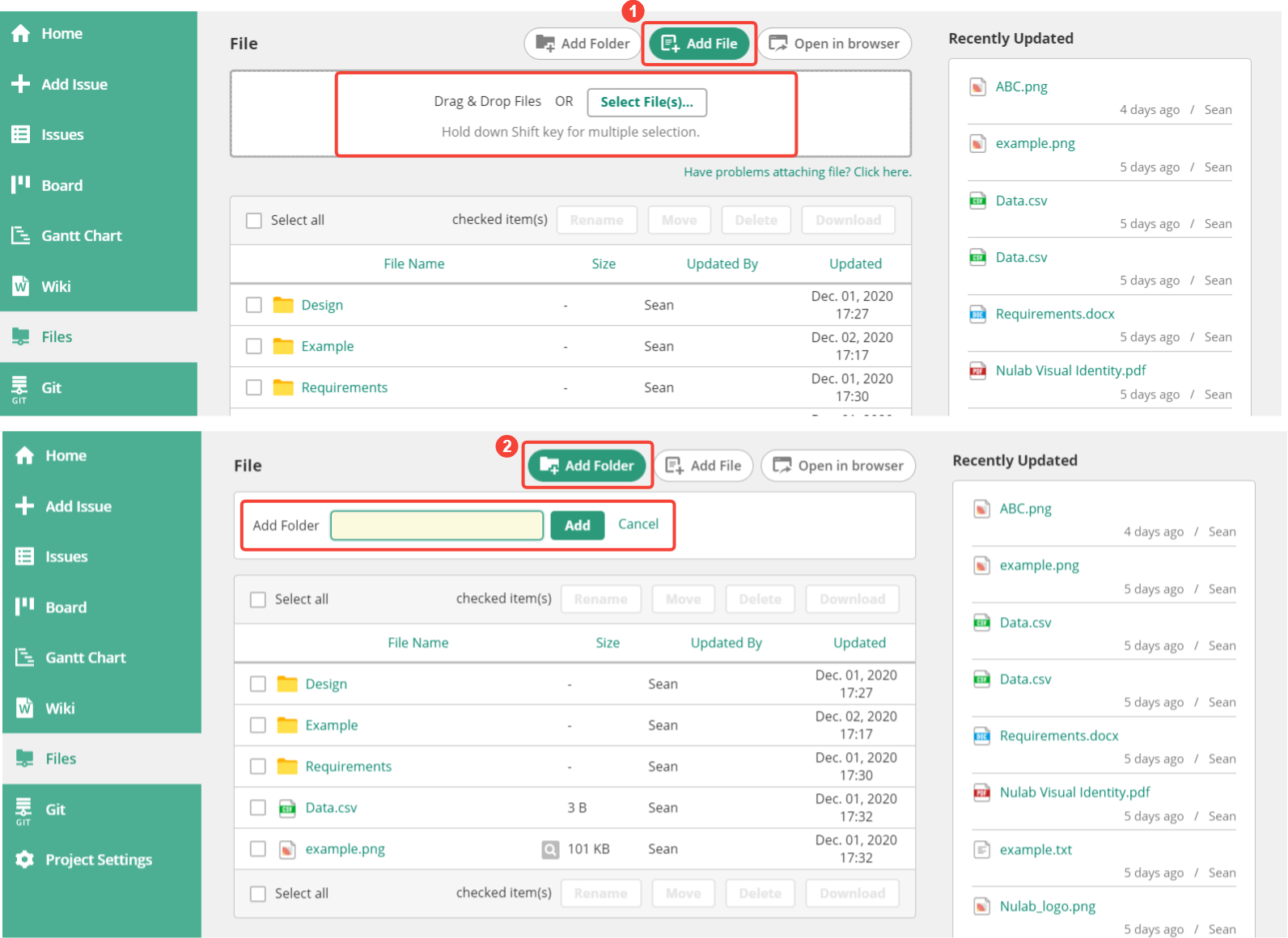This screenshot has width=1288, height=938.
Task: Click the example.png image icon in the 101 KB row
Action: [286, 849]
